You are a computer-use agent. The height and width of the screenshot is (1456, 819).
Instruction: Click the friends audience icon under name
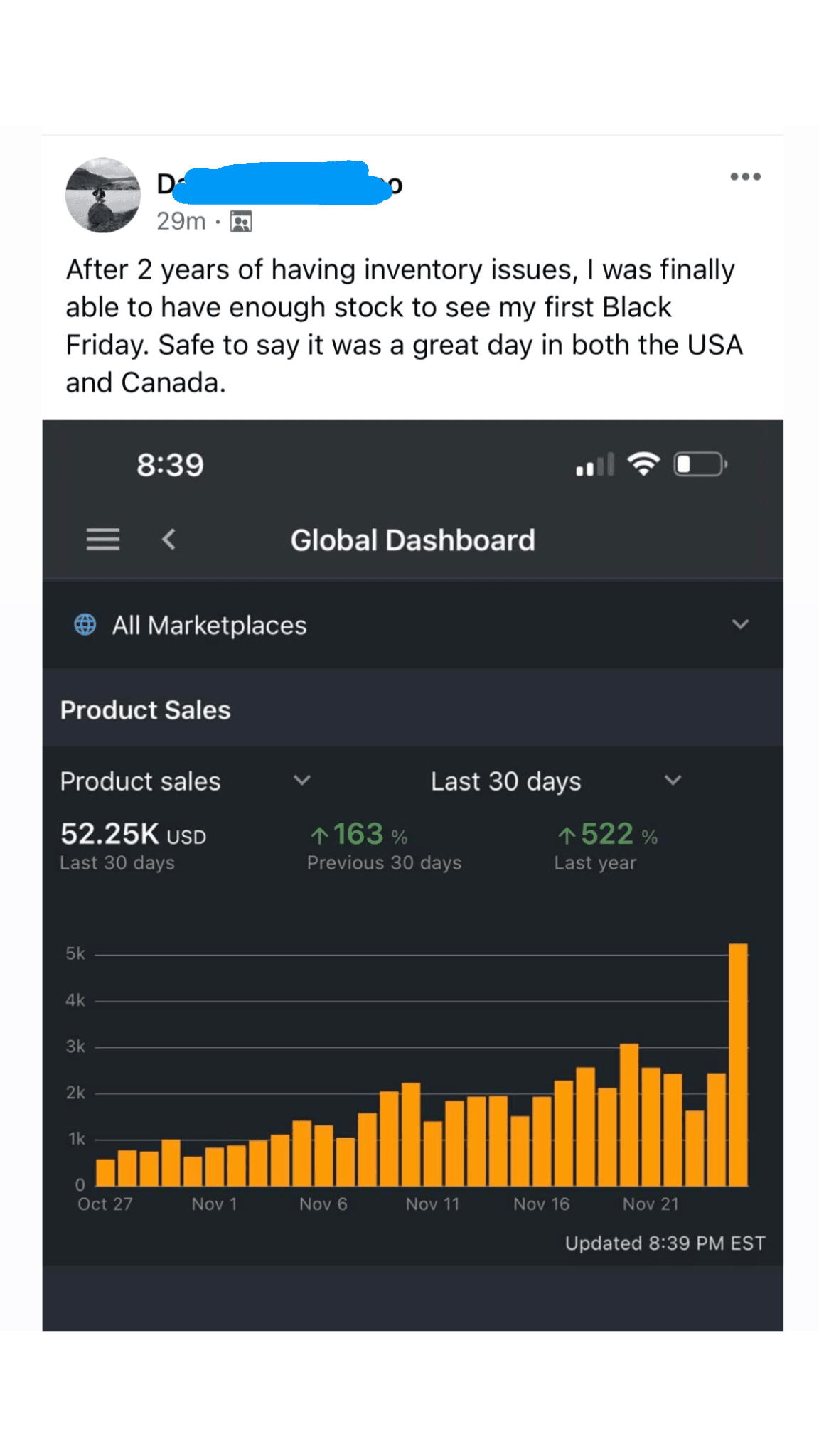(x=241, y=222)
